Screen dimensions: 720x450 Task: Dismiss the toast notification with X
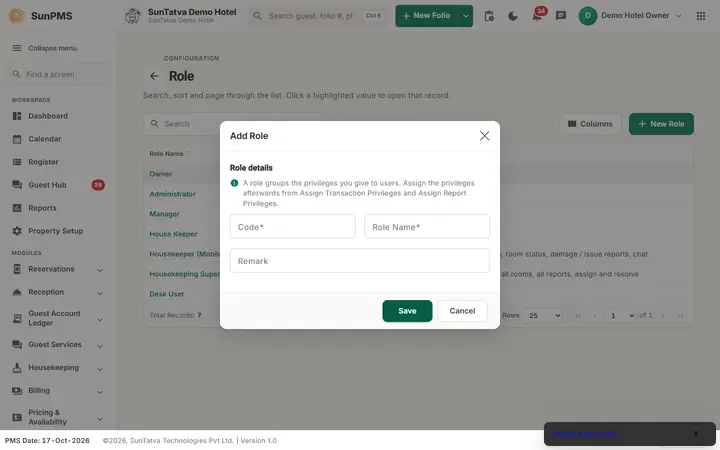pyautogui.click(x=696, y=433)
